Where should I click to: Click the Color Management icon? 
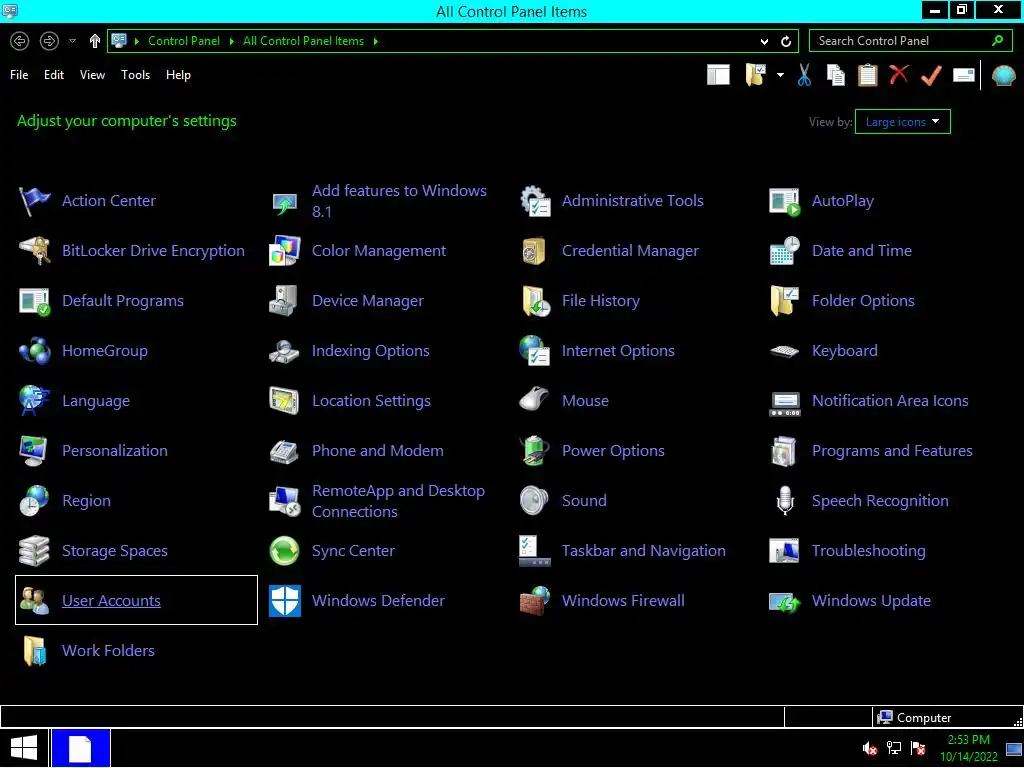(x=285, y=251)
